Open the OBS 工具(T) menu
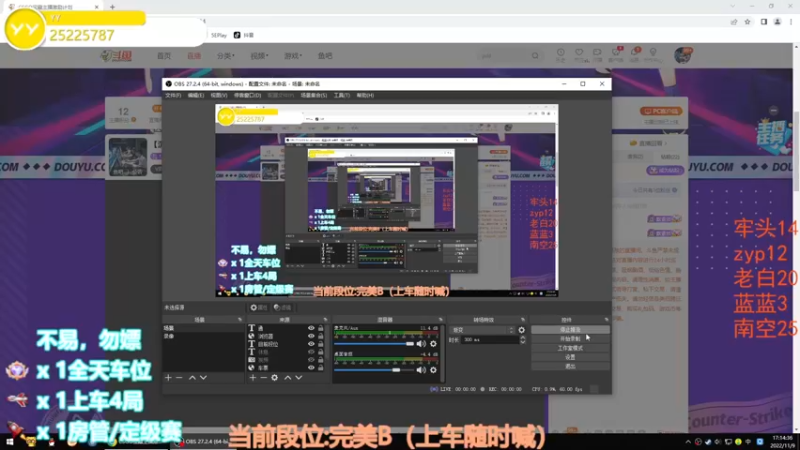 click(341, 95)
